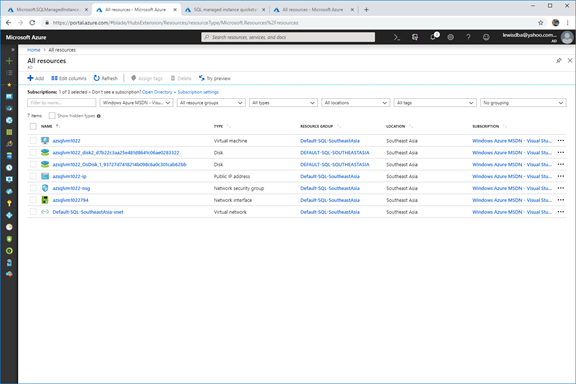The height and width of the screenshot is (384, 576).
Task: Click the clock icon in sidebar
Action: (x=9, y=168)
